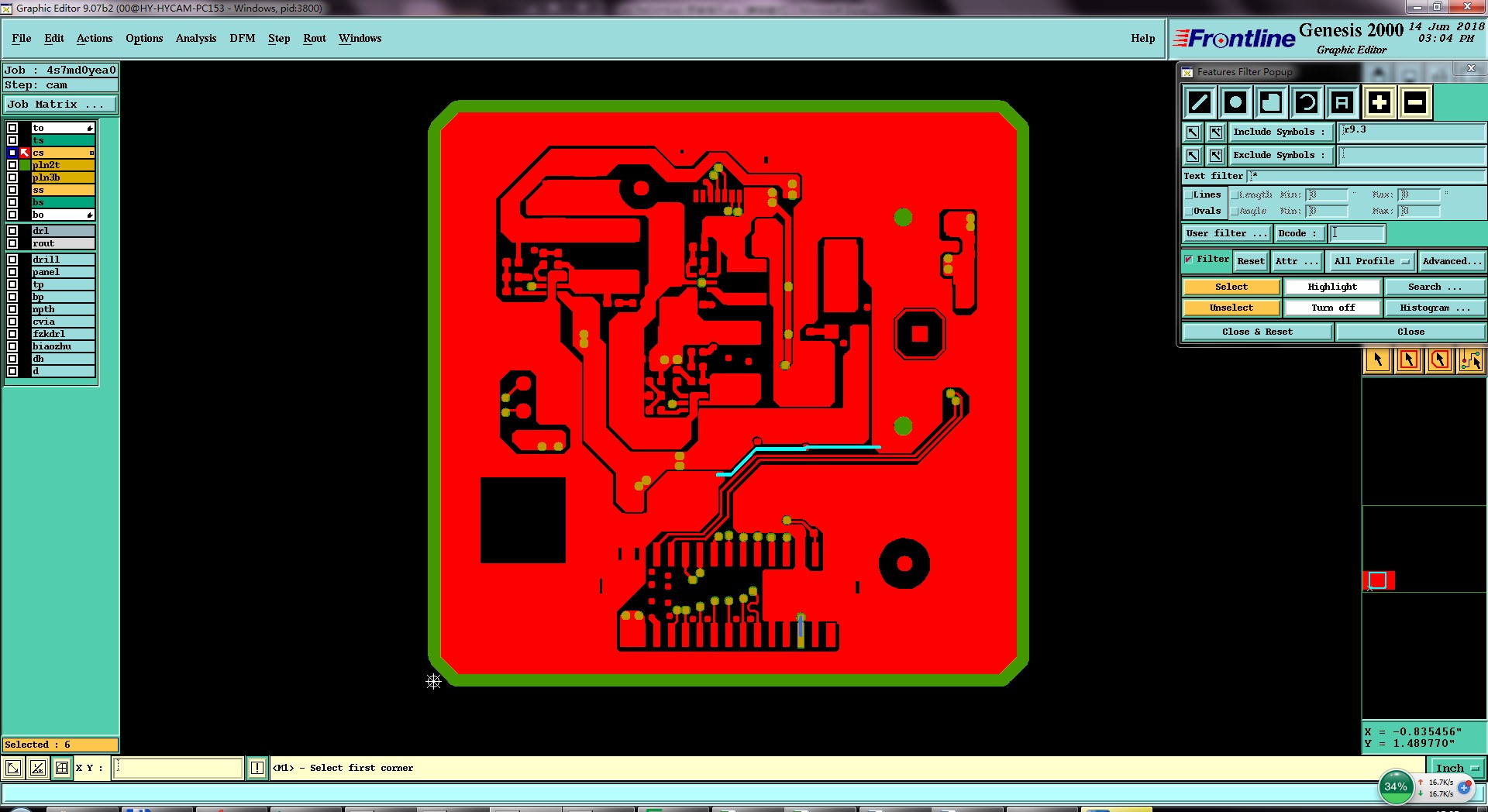Click the grid icon beside X Y field

(62, 768)
